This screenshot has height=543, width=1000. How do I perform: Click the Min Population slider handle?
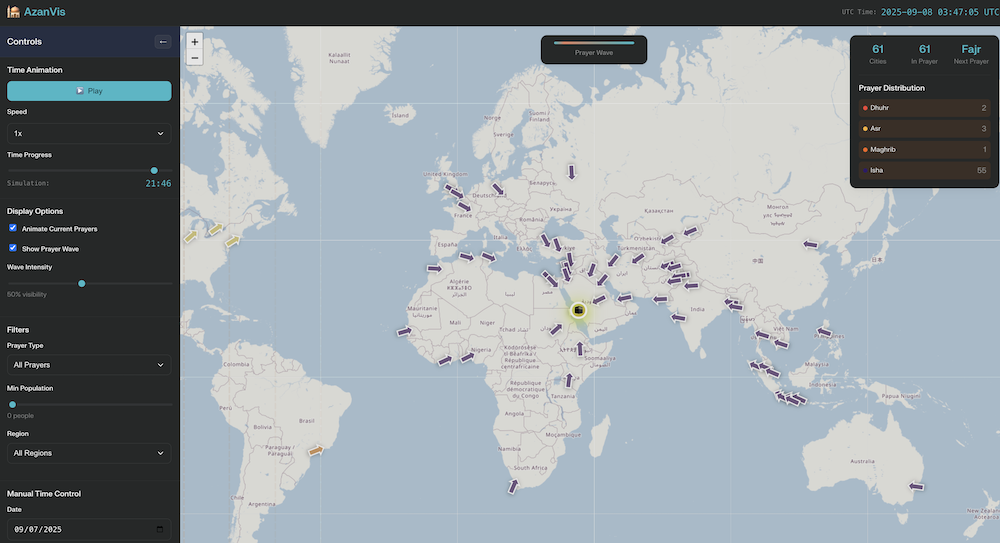(12, 404)
